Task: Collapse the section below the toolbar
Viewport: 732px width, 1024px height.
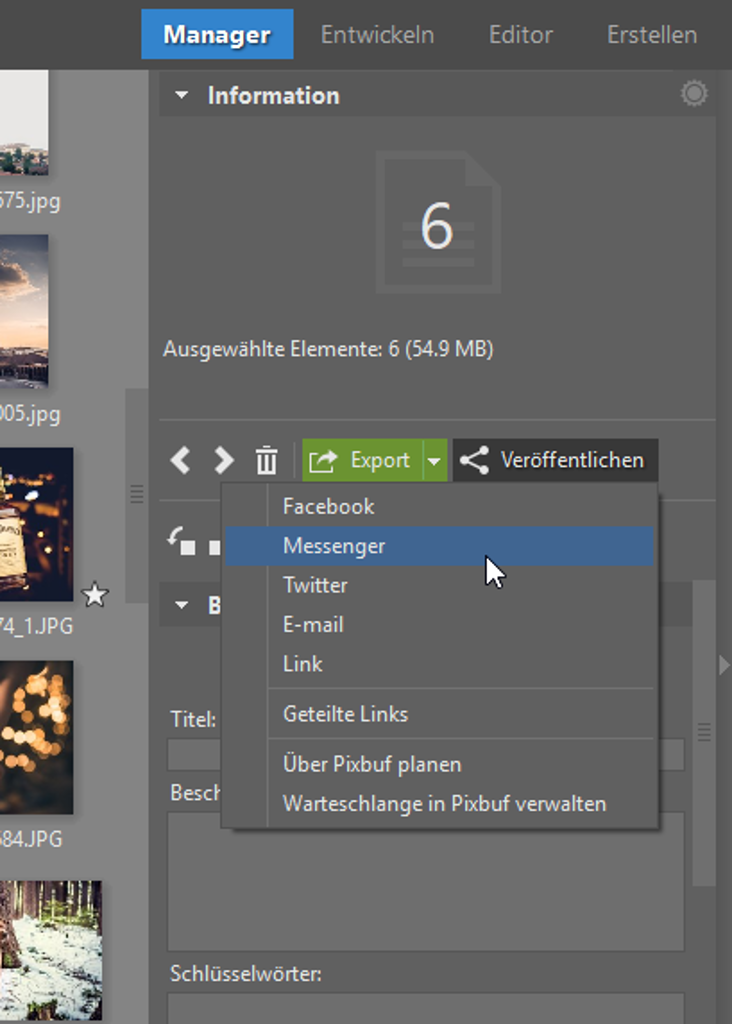Action: click(x=182, y=605)
